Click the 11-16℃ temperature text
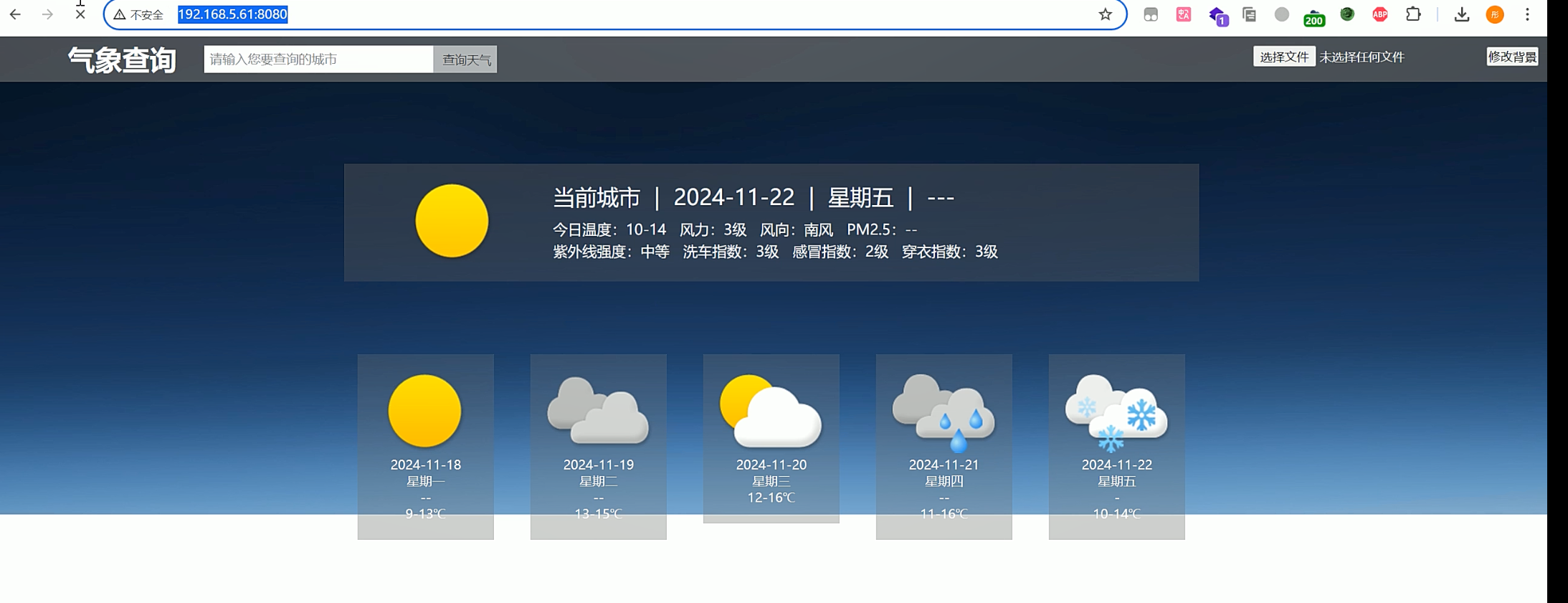 [944, 513]
